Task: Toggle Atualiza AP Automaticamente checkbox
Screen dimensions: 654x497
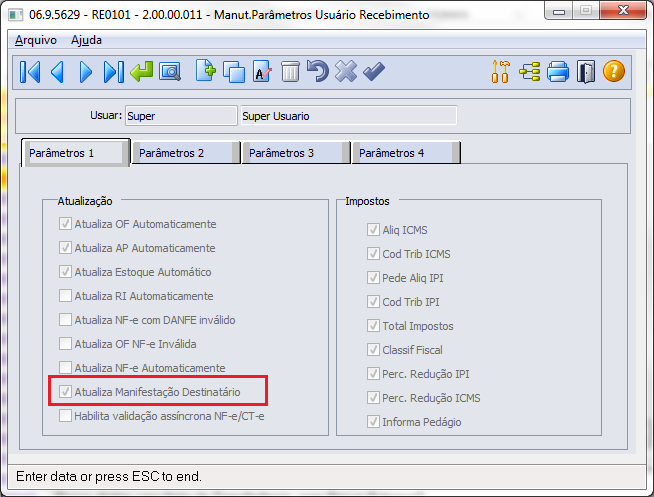Action: point(65,248)
